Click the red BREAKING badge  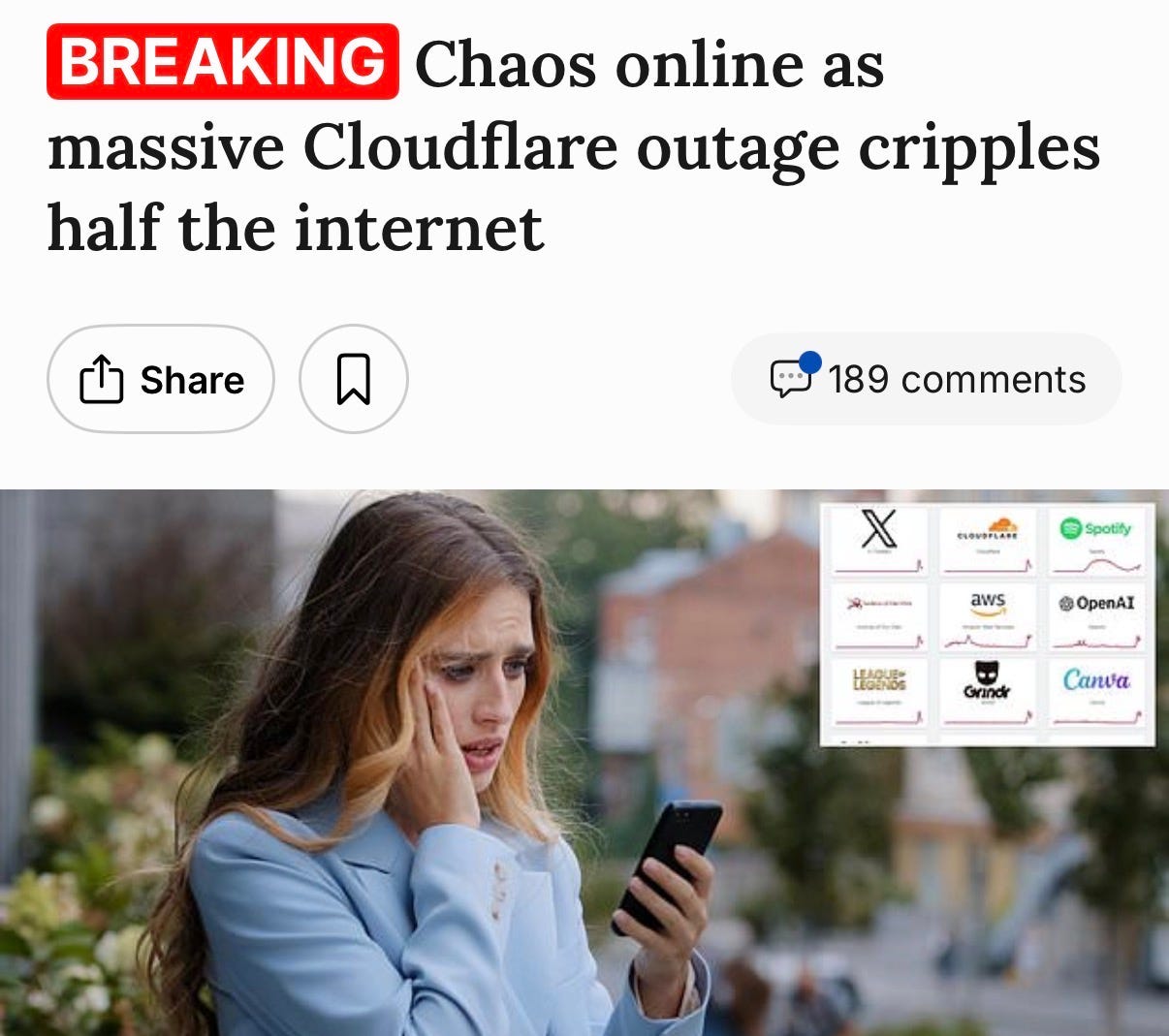click(223, 61)
